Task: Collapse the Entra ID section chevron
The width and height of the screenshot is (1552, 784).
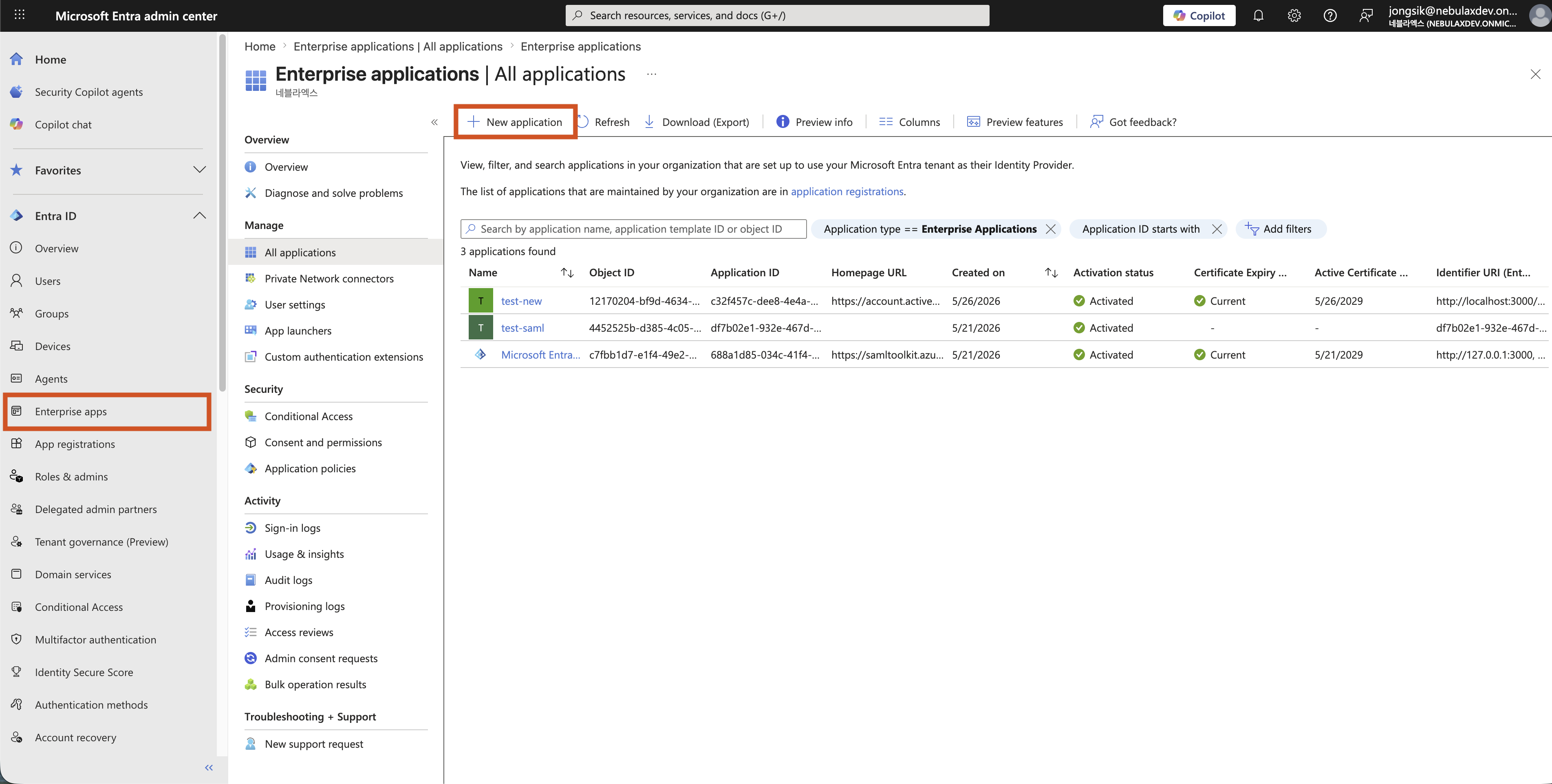Action: click(x=199, y=216)
